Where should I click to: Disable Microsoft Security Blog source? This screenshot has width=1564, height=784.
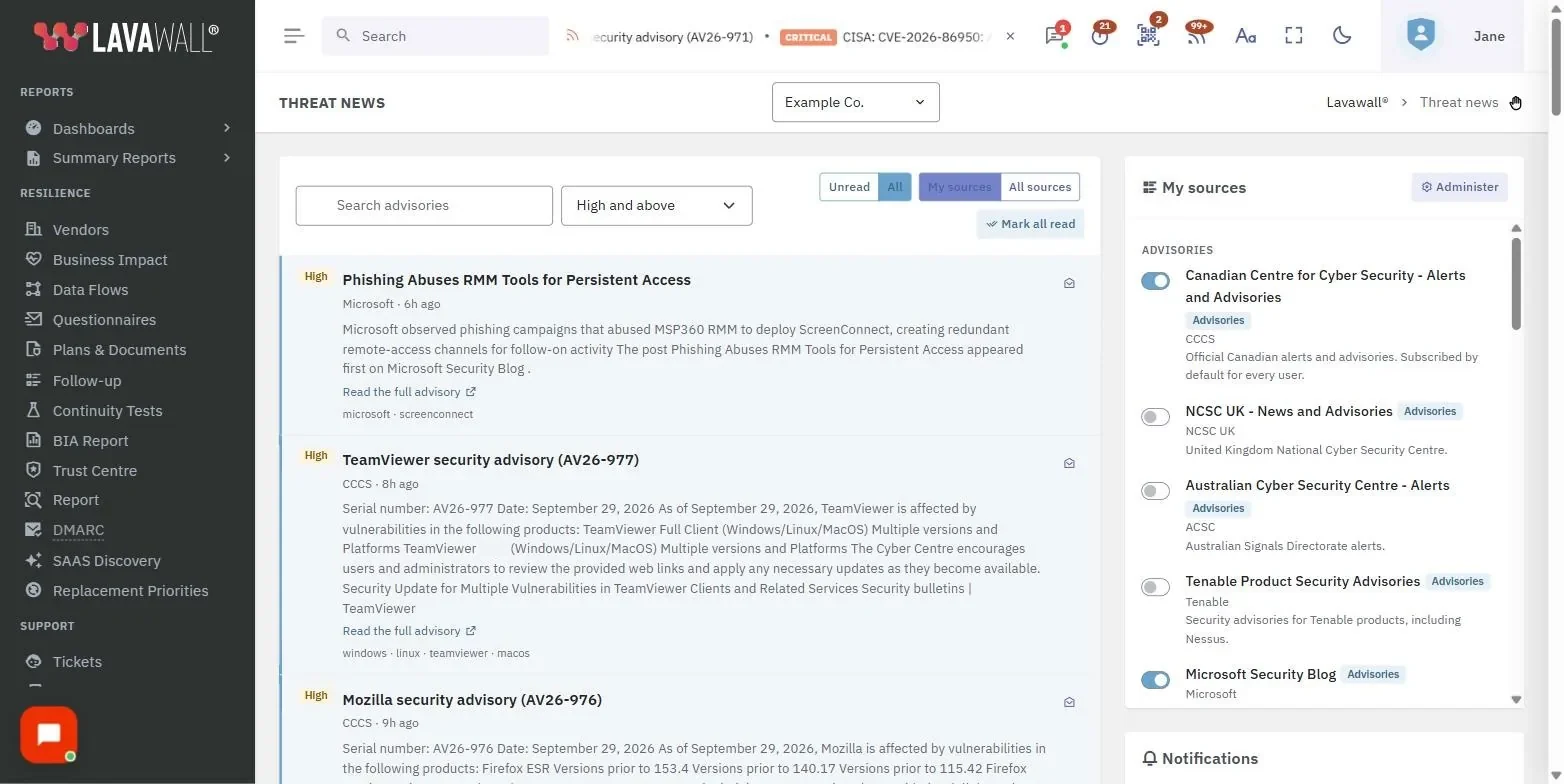pos(1155,680)
